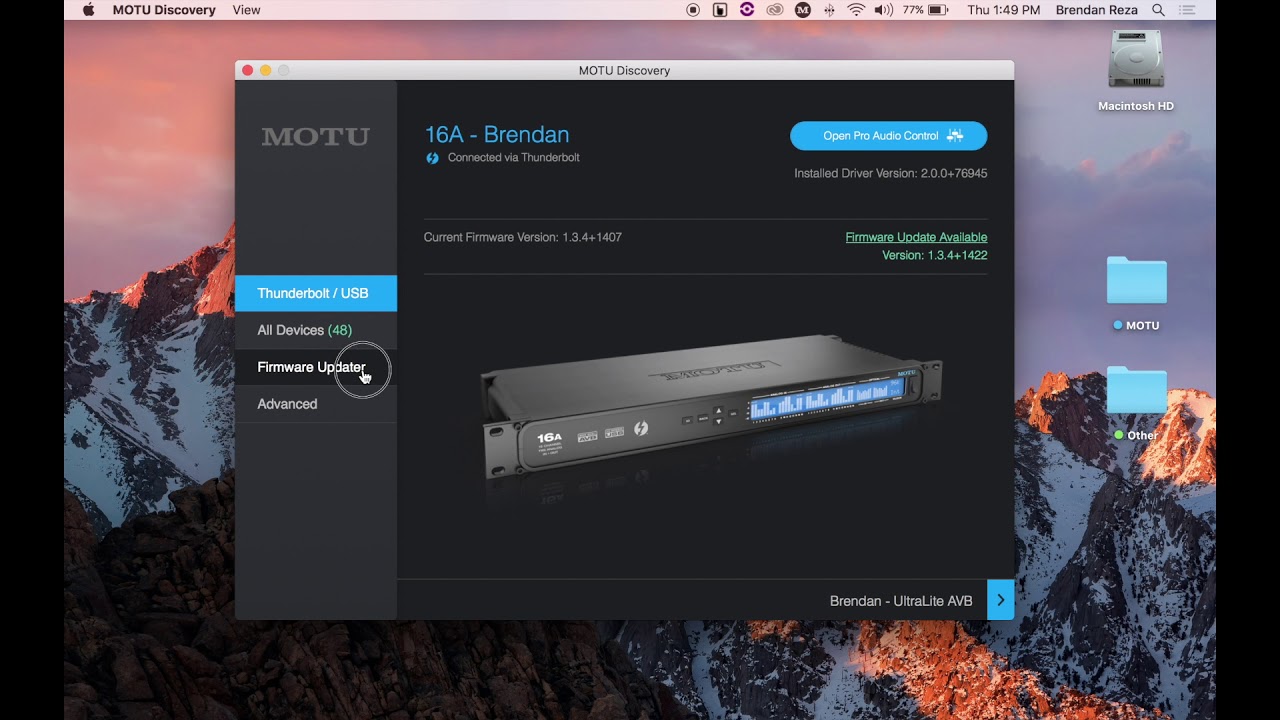Open the Wi-Fi status menu
The image size is (1280, 720).
tap(856, 10)
